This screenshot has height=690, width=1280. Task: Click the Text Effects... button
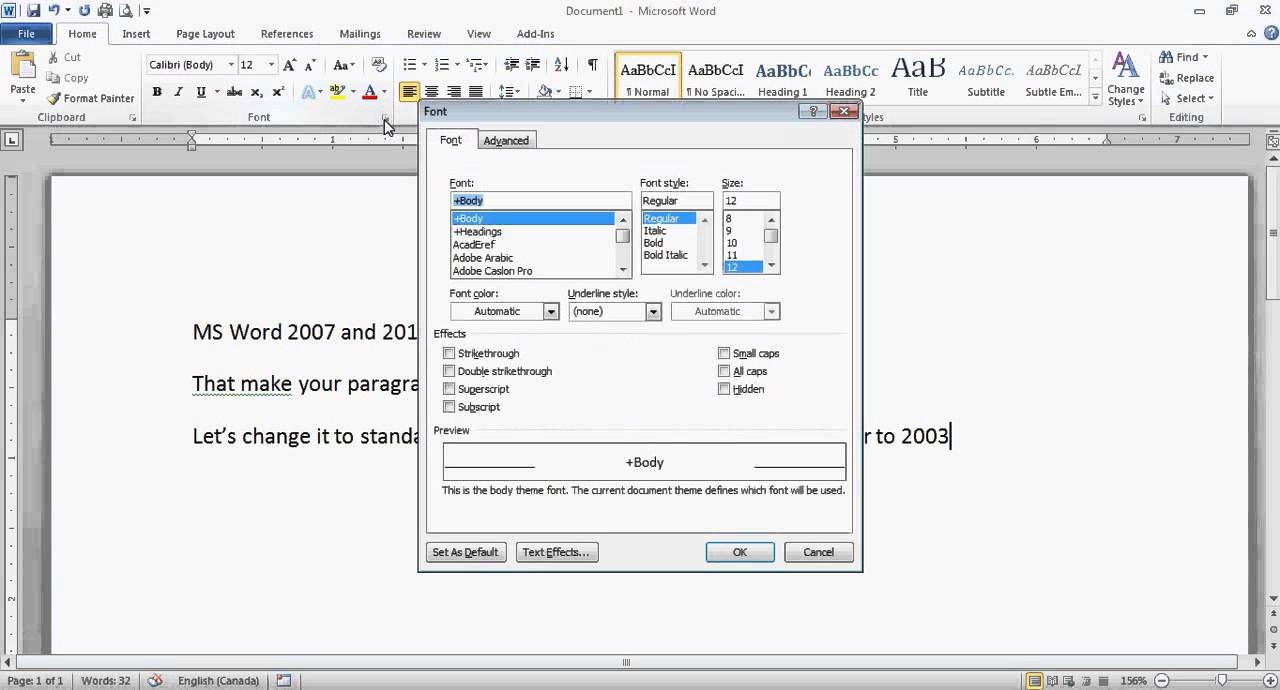[557, 552]
